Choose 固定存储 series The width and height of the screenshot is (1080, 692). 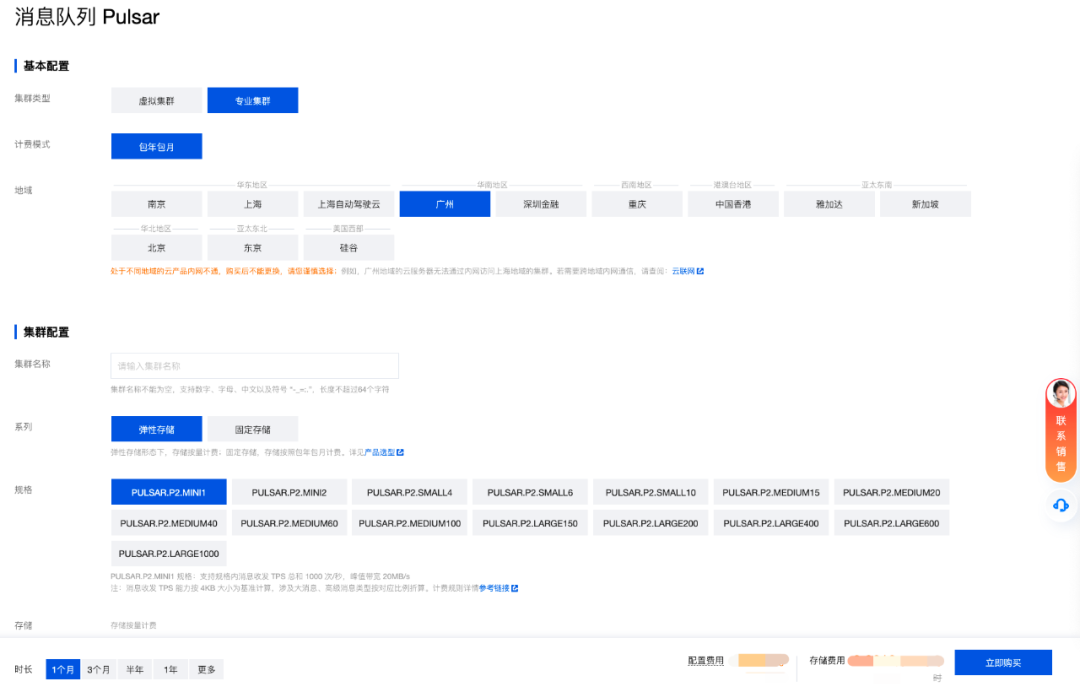click(253, 430)
